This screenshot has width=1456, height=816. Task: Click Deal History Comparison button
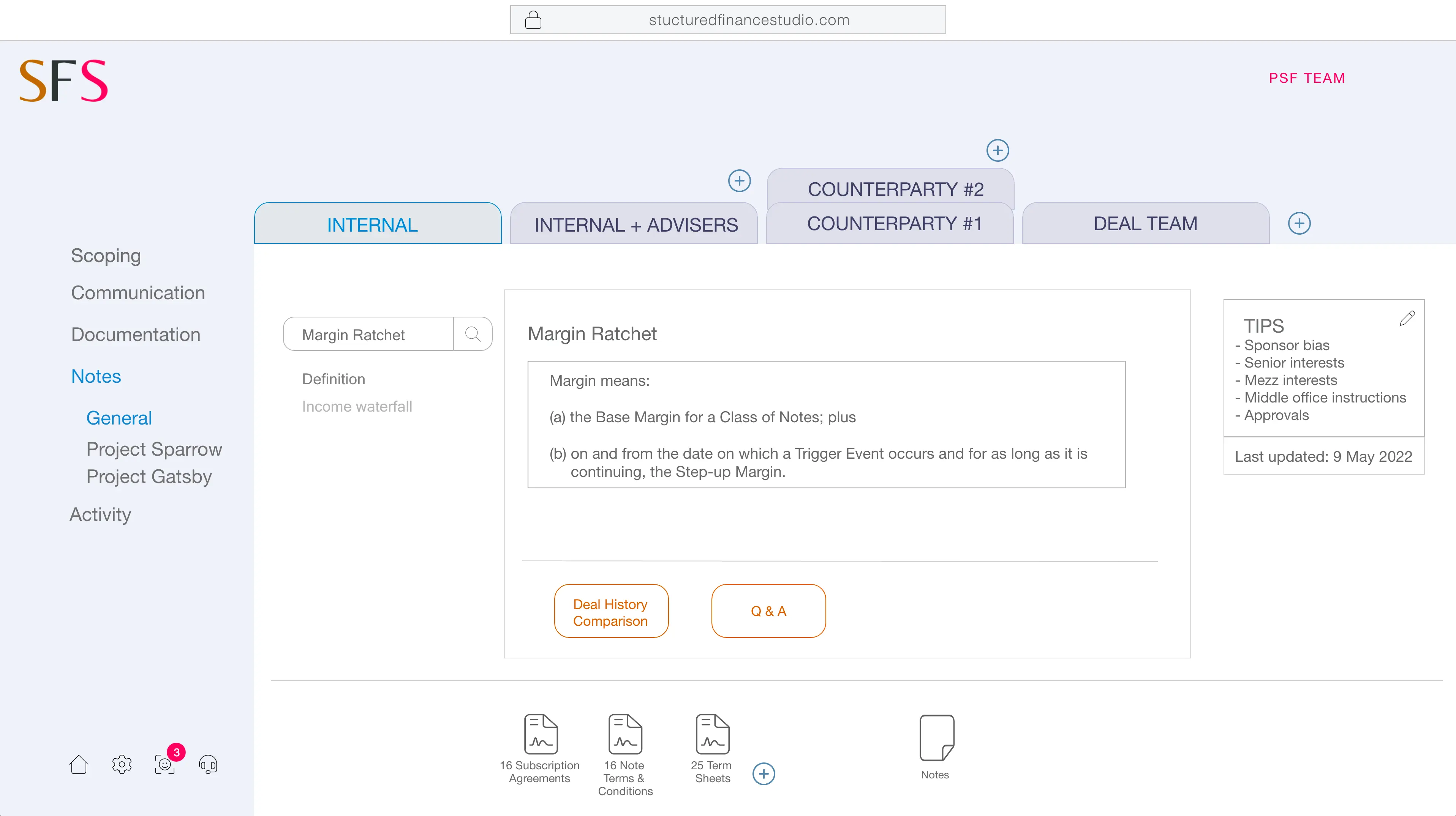tap(611, 611)
